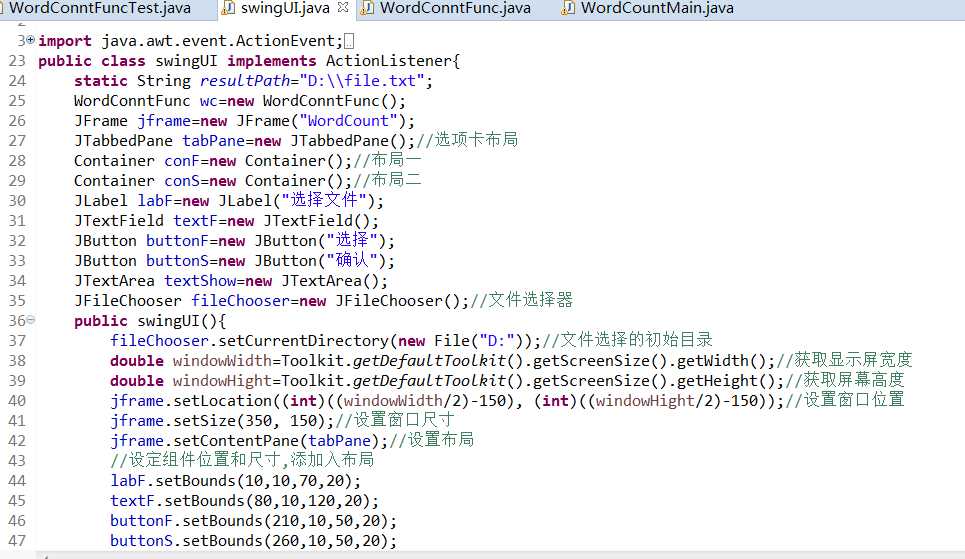Click the fileChooser declaration on line 35
This screenshot has height=559, width=965.
(x=240, y=301)
